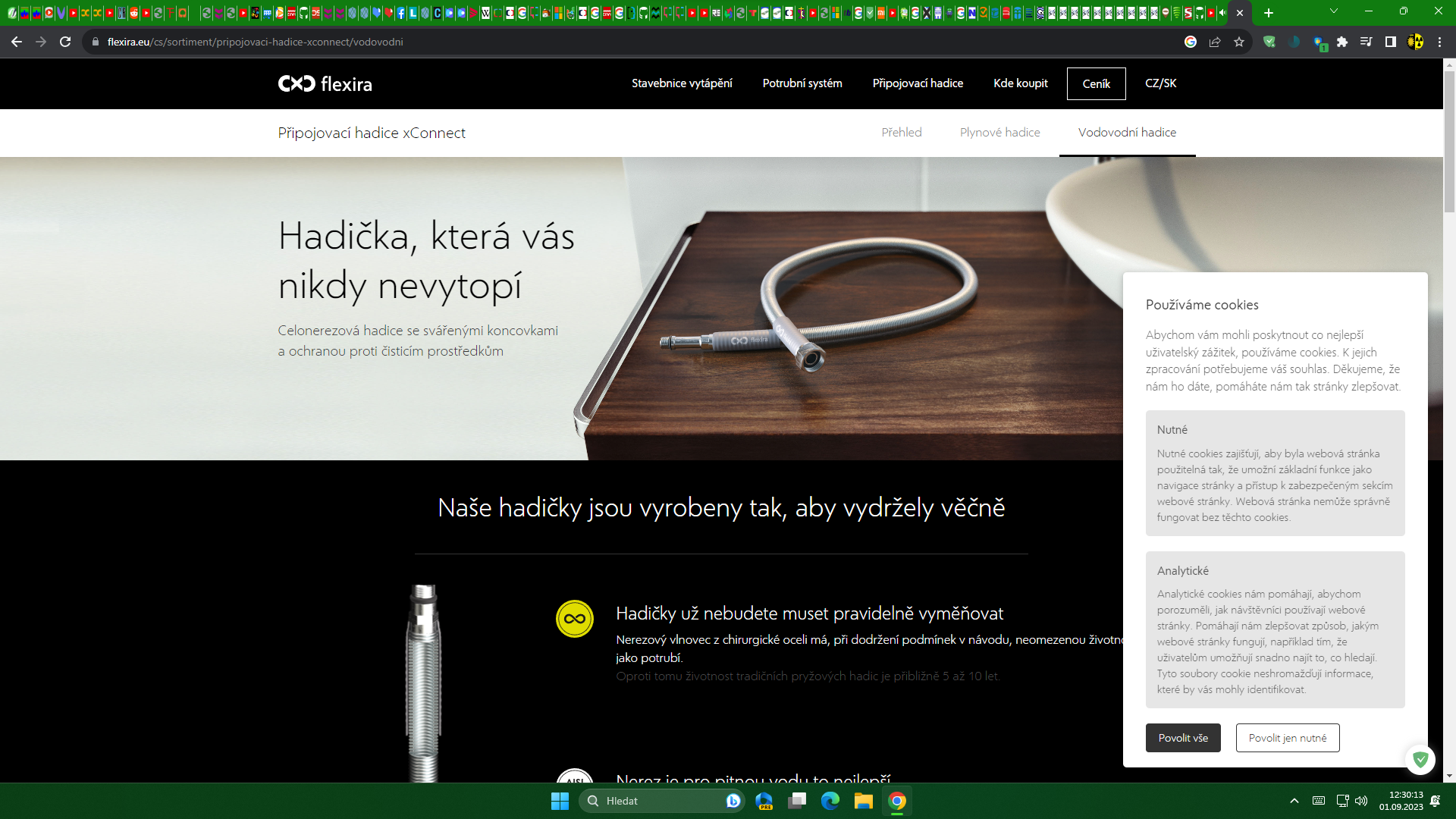Toggle Chrome side panel icon
This screenshot has width=1456, height=819.
click(x=1391, y=42)
